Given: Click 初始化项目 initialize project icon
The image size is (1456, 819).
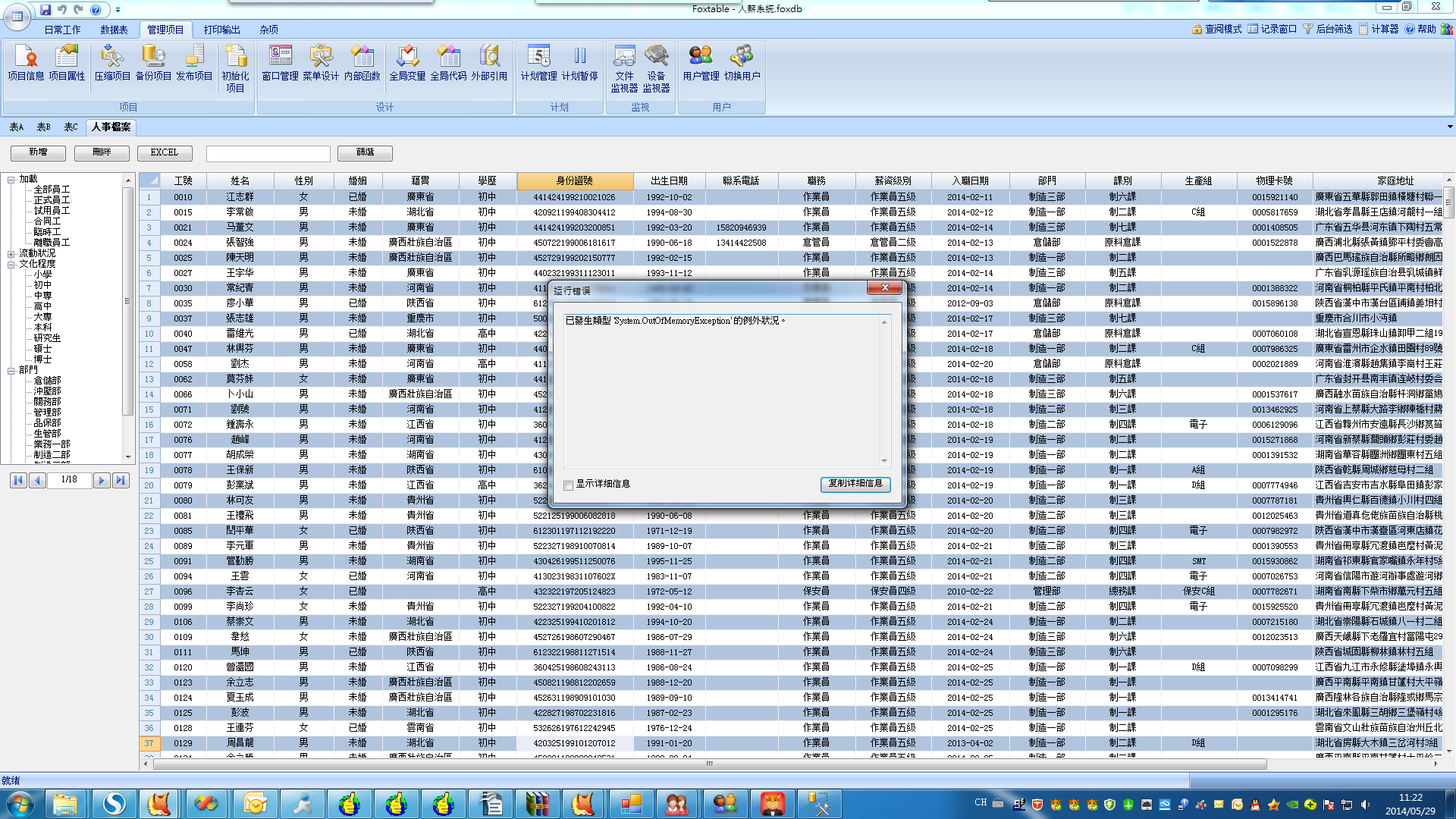Looking at the screenshot, I should pos(235,68).
